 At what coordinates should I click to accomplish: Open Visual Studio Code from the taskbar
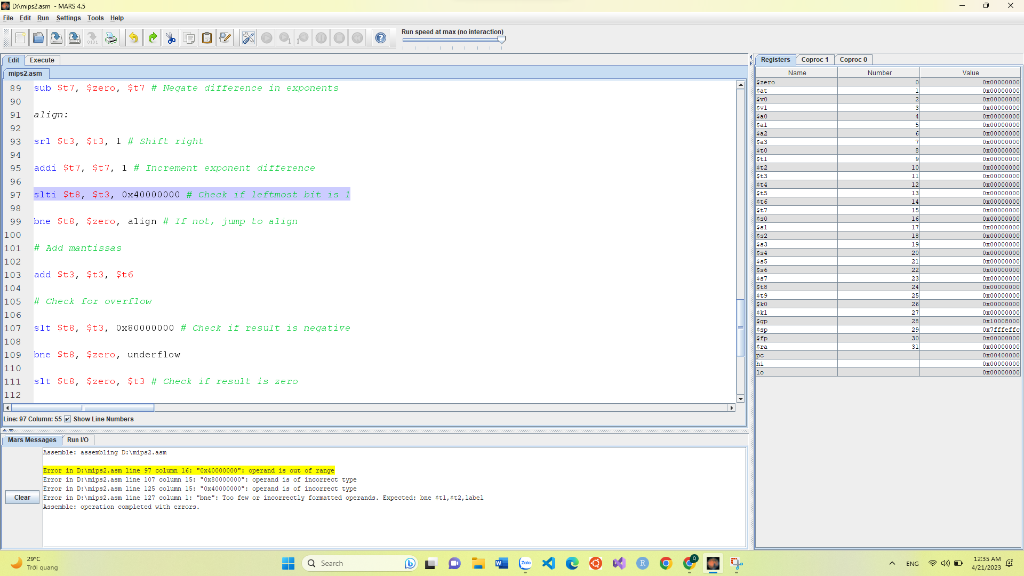pos(549,563)
